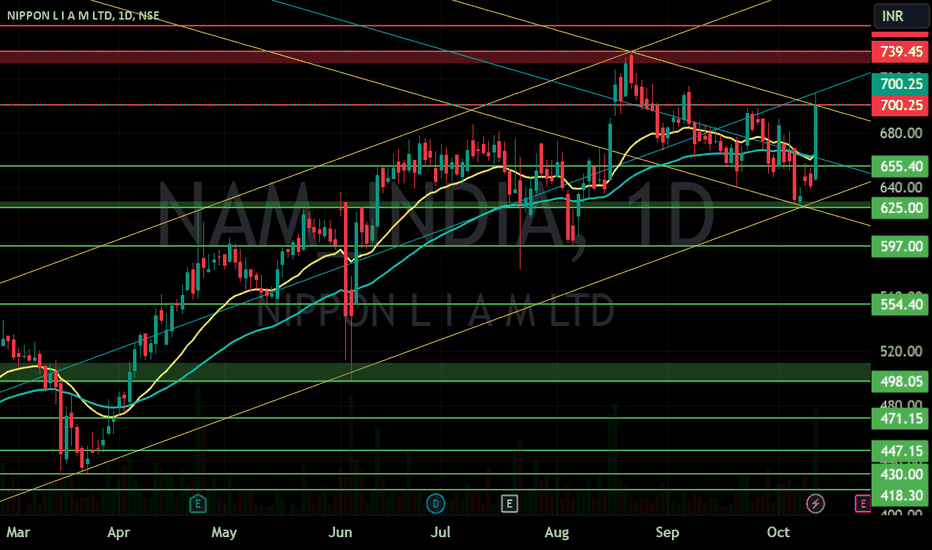Click the green 430.00 level label
This screenshot has height=550, width=932.
pos(900,474)
